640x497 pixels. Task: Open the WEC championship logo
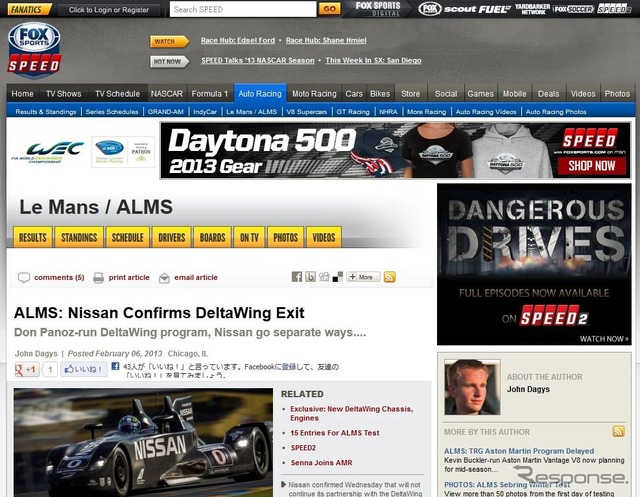[48, 152]
